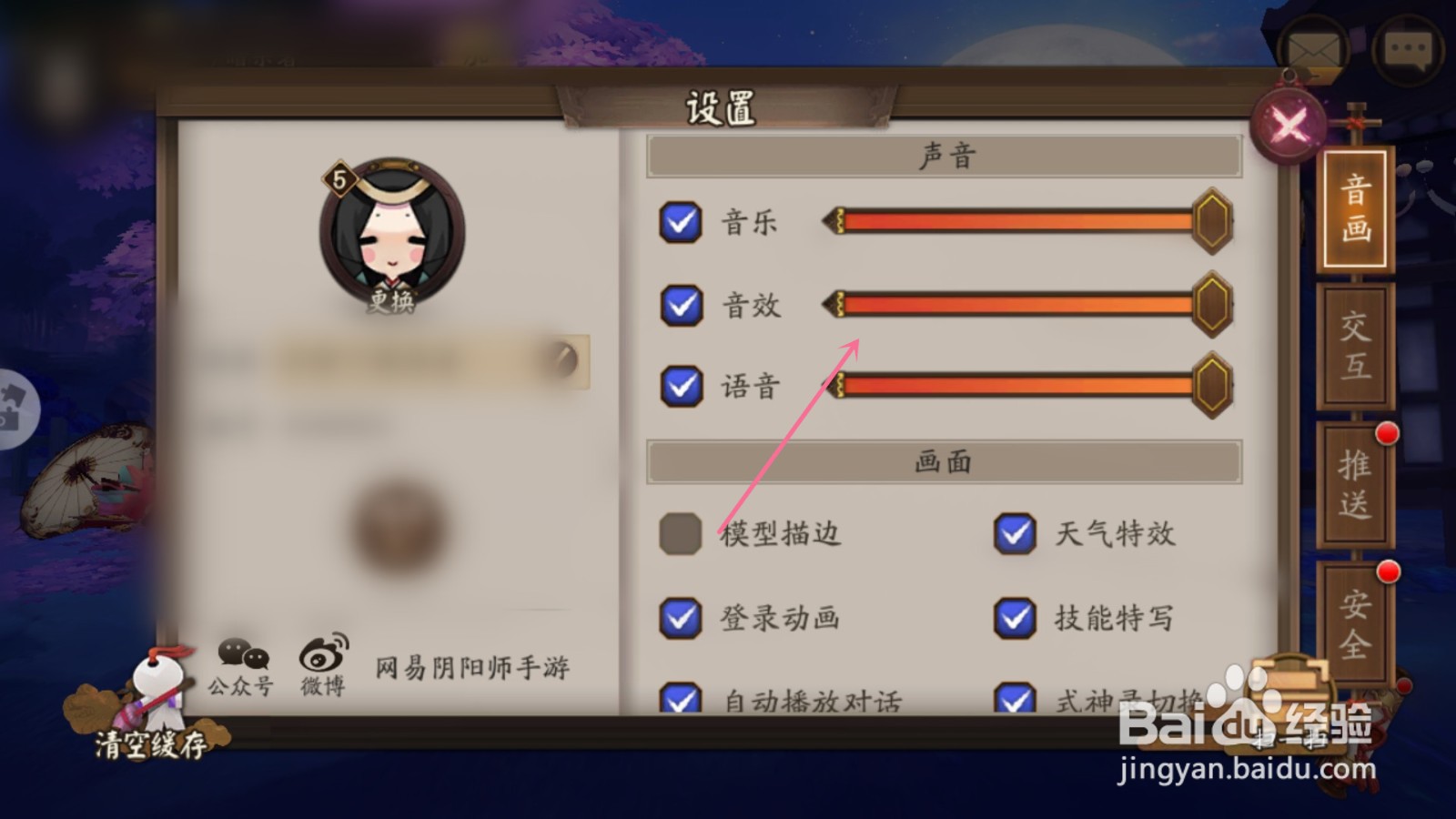The height and width of the screenshot is (819, 1456).
Task: Tap the 微博 Weibo icon
Action: 324,665
